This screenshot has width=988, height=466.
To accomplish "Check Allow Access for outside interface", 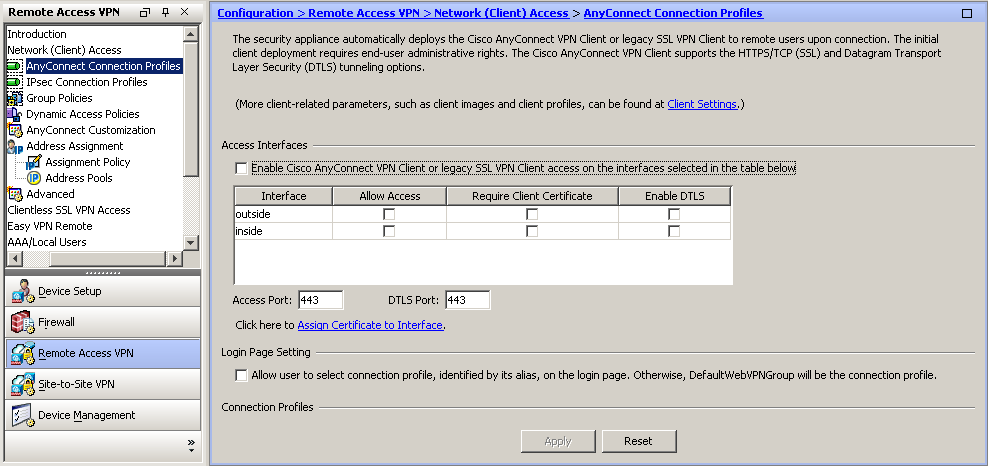I will pos(389,215).
